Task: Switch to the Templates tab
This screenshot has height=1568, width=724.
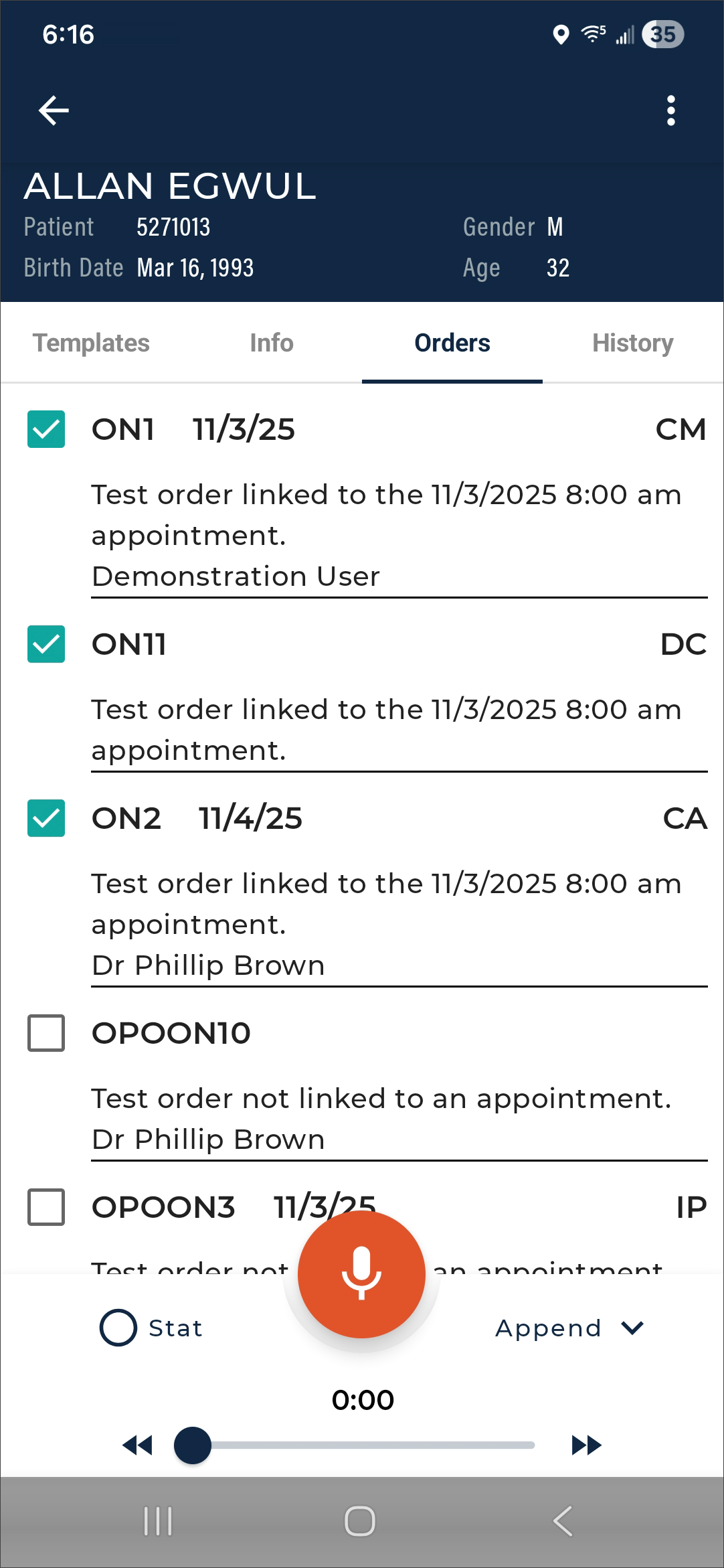Action: tap(92, 343)
